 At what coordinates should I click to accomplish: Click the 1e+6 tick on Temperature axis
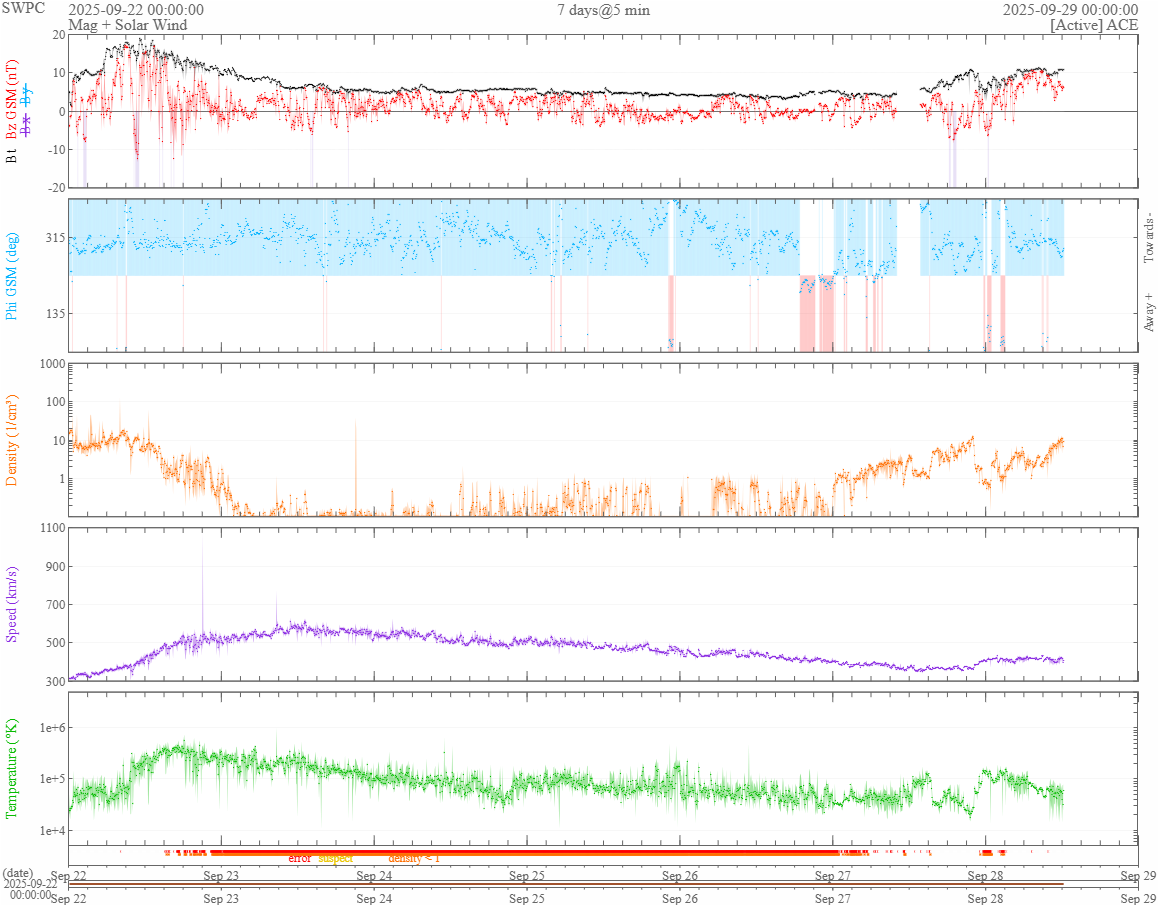click(x=51, y=728)
